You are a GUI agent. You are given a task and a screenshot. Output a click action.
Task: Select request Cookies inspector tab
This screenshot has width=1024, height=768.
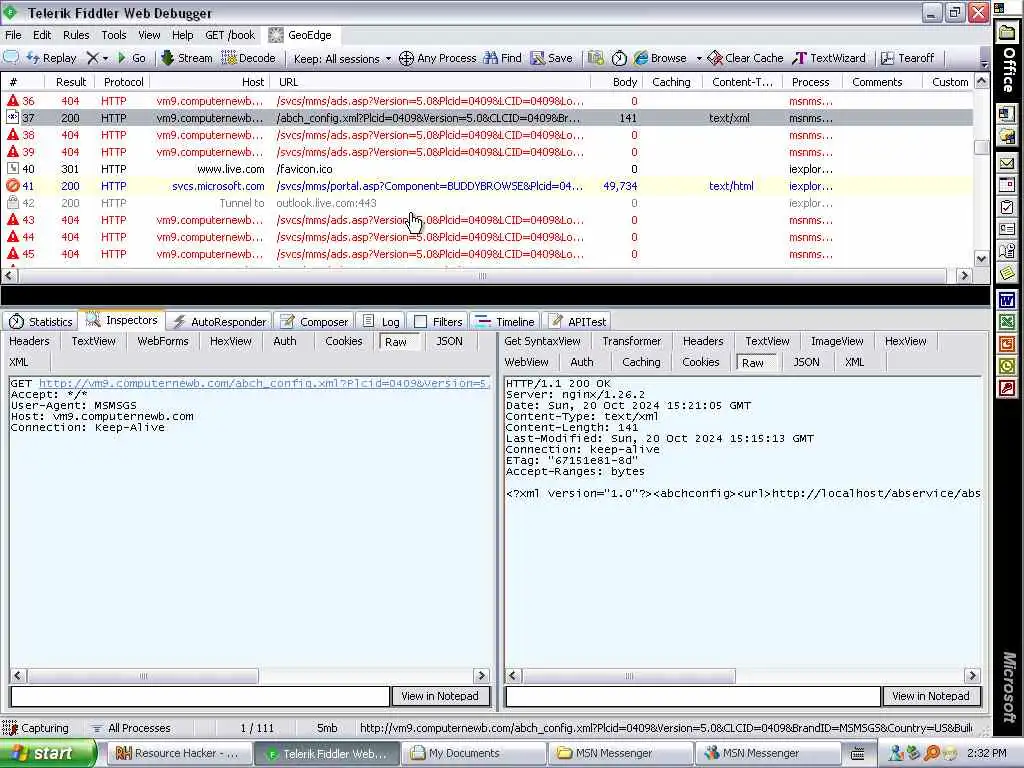pyautogui.click(x=344, y=341)
